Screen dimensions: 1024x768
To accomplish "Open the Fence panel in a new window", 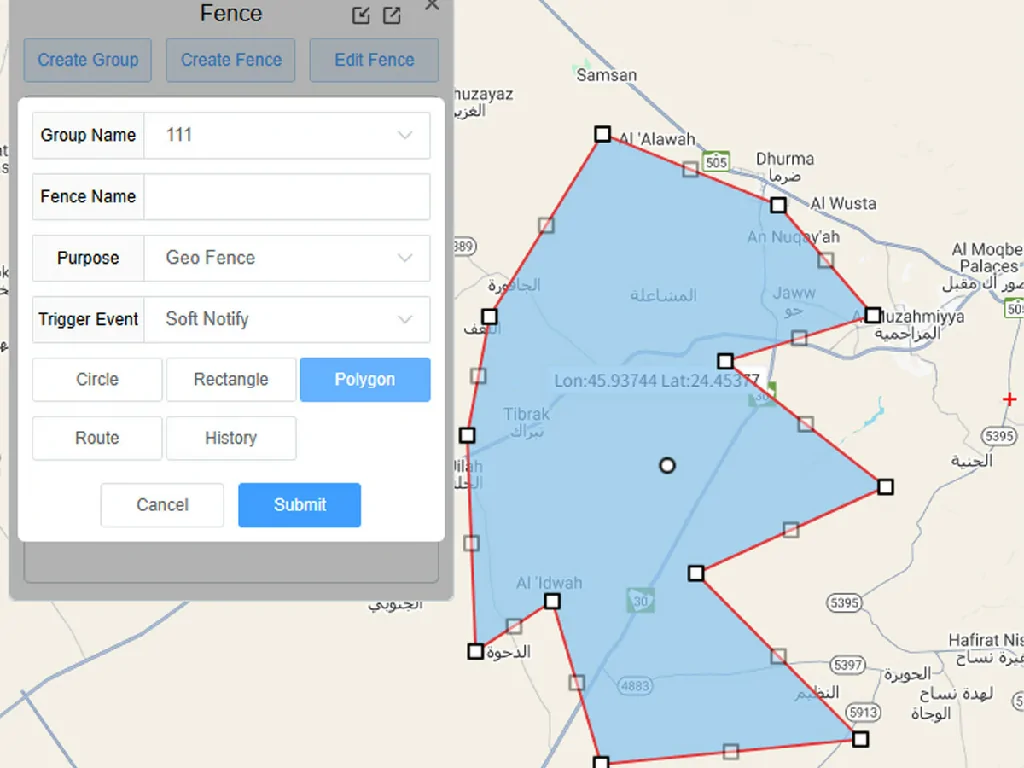I will coord(392,15).
